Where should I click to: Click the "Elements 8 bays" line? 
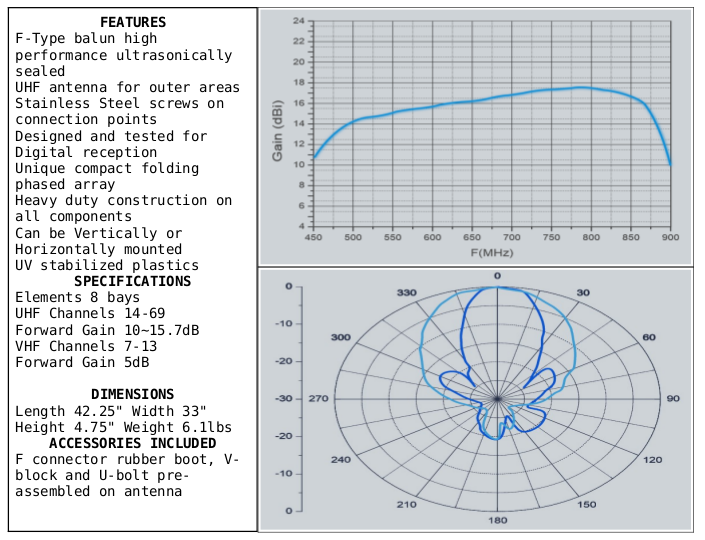coord(78,297)
